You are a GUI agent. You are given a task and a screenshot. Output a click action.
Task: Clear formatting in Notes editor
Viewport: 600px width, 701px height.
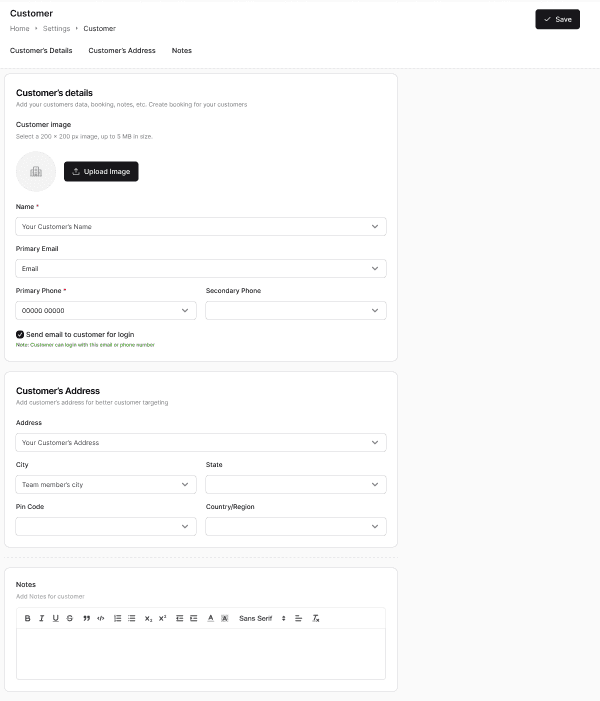click(316, 618)
